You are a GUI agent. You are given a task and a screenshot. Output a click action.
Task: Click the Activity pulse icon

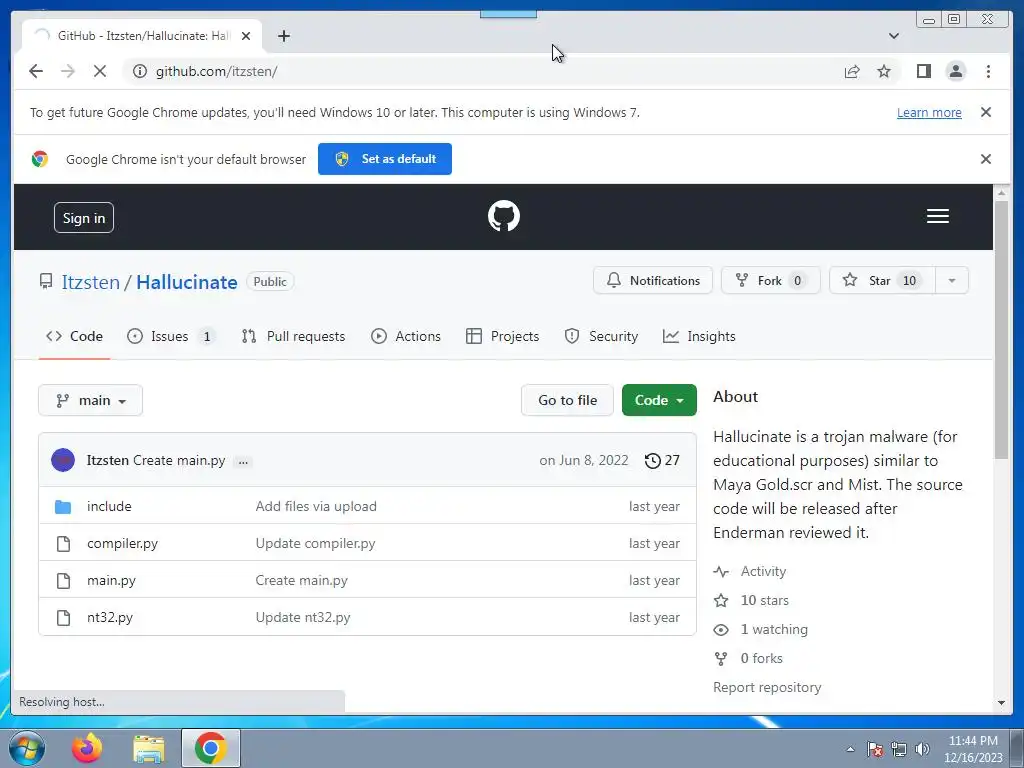click(x=721, y=572)
